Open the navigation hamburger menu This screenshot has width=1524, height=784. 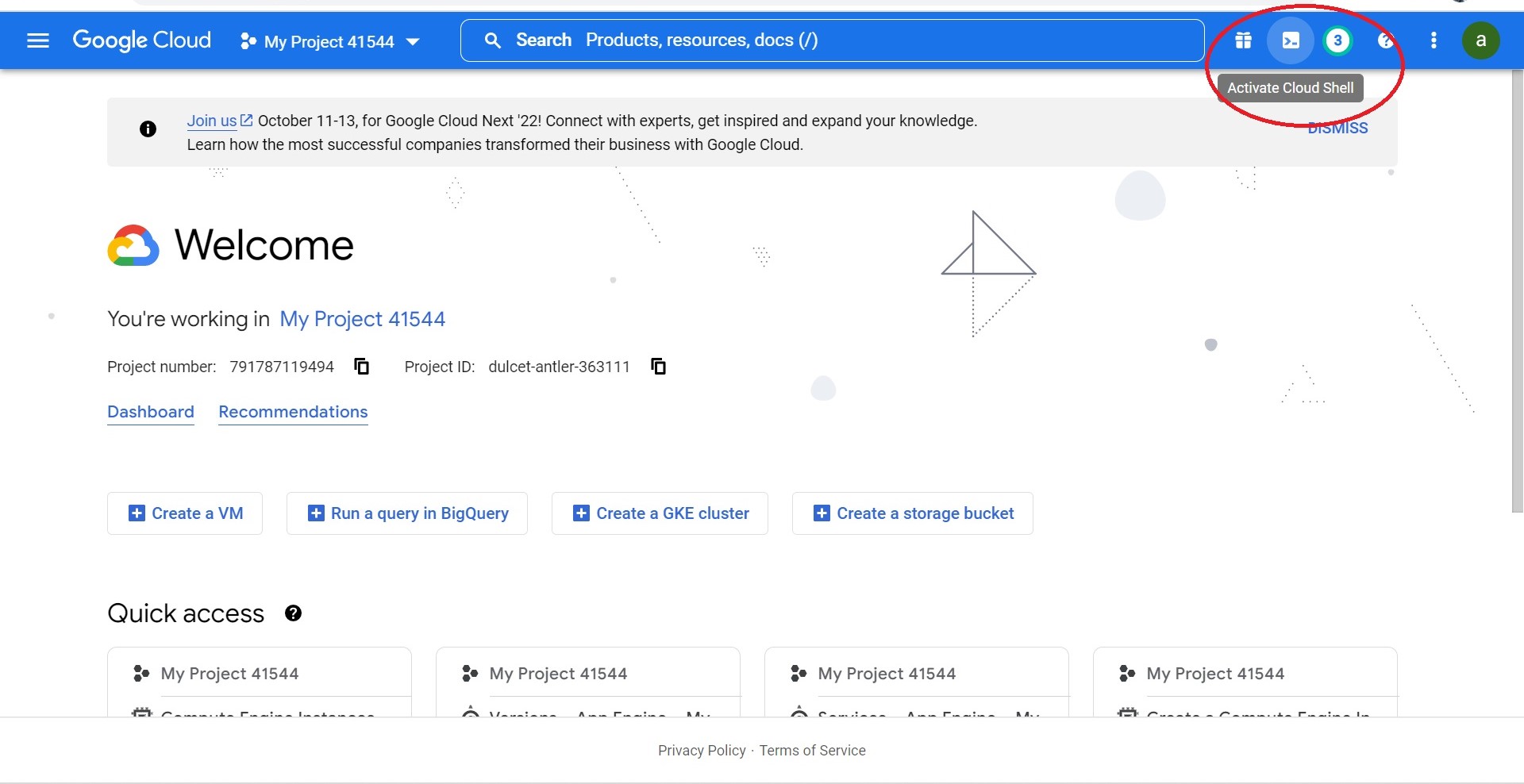[37, 40]
